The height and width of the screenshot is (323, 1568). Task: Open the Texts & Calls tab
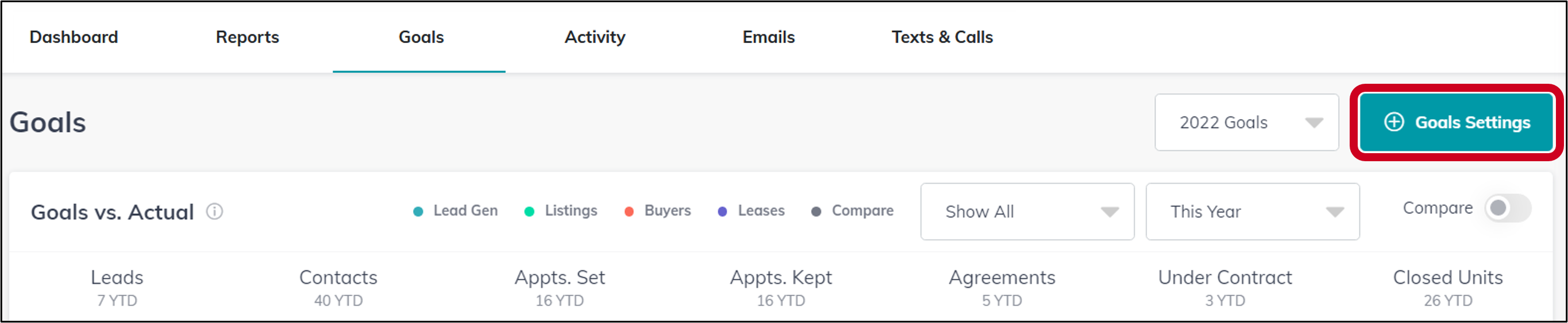[x=942, y=37]
